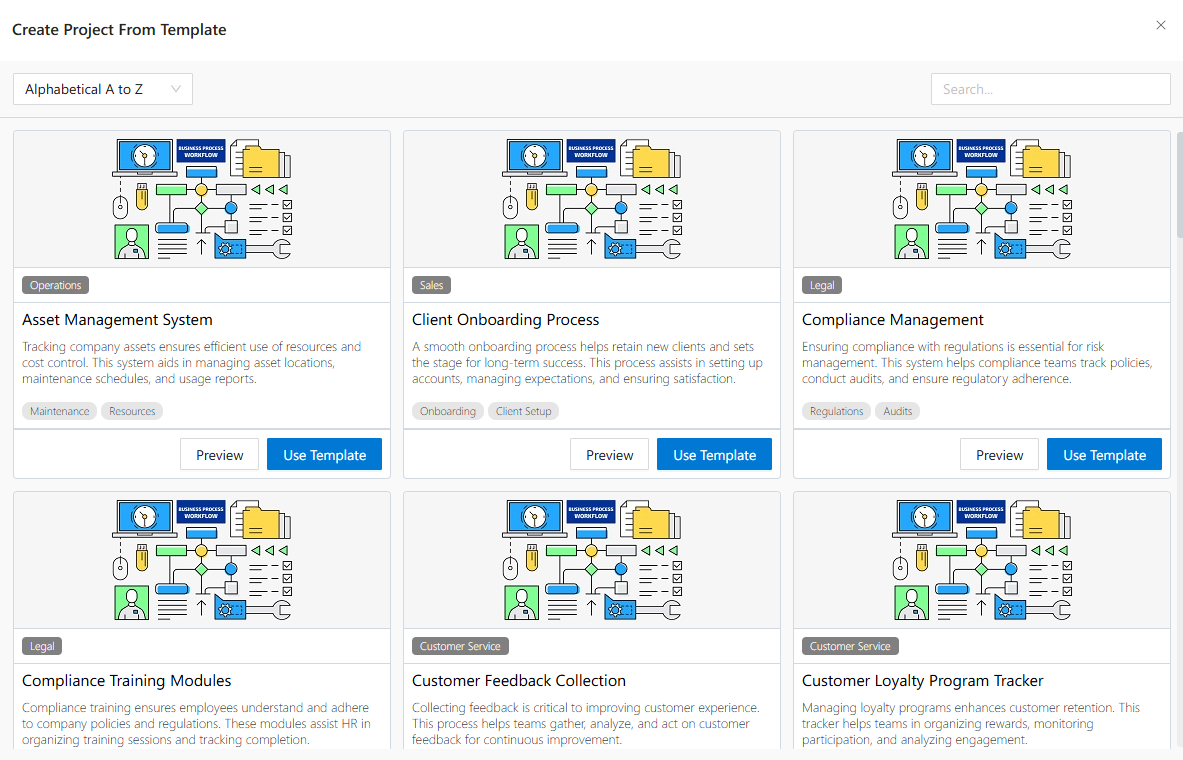Select Customer Service tag on Customer Loyalty Program Tracker
Viewport: 1183px width, 760px height.
pos(850,646)
